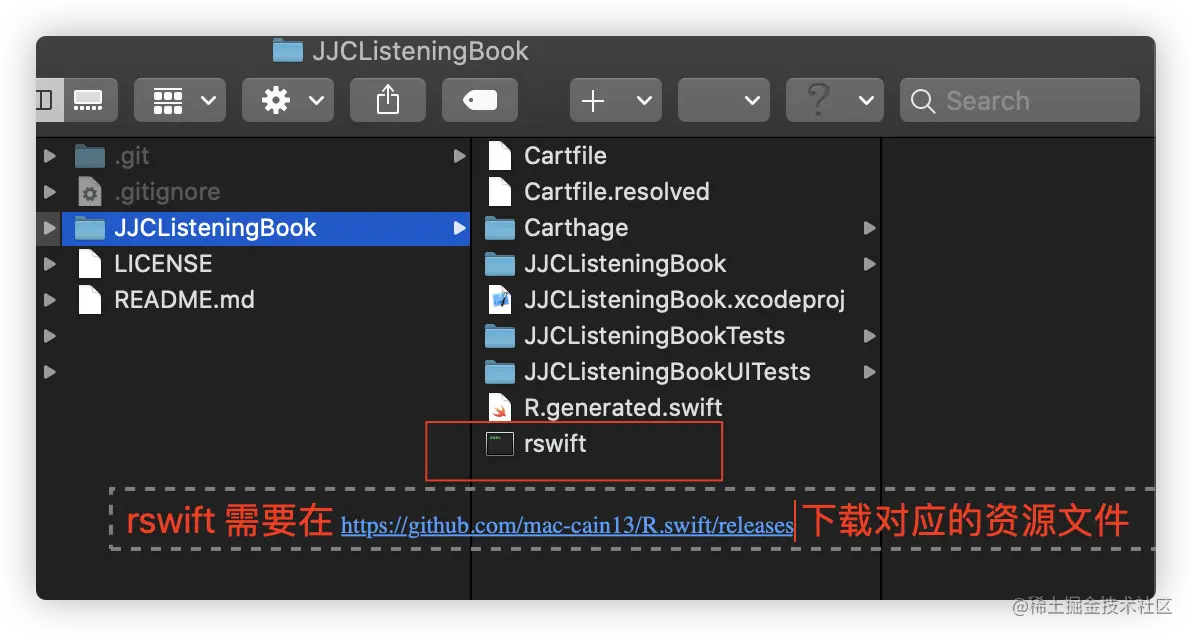1192x636 pixels.
Task: Expand arrow on selected JJCListeningBook row
Action: (459, 228)
